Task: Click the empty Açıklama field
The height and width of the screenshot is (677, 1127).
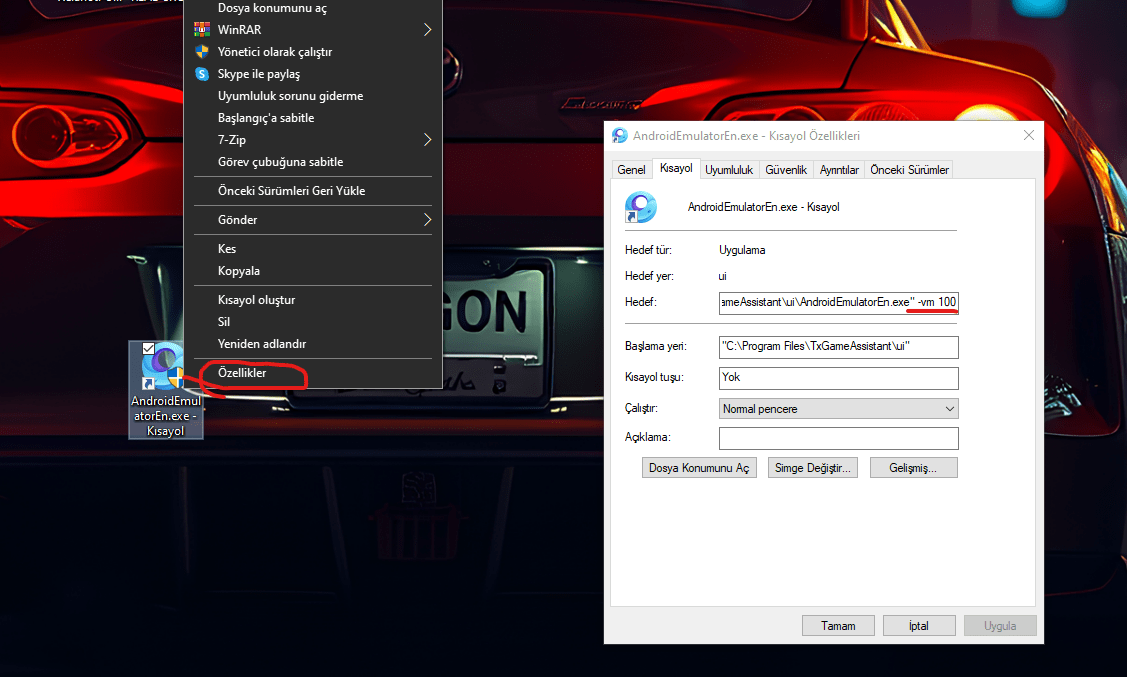Action: pyautogui.click(x=838, y=438)
